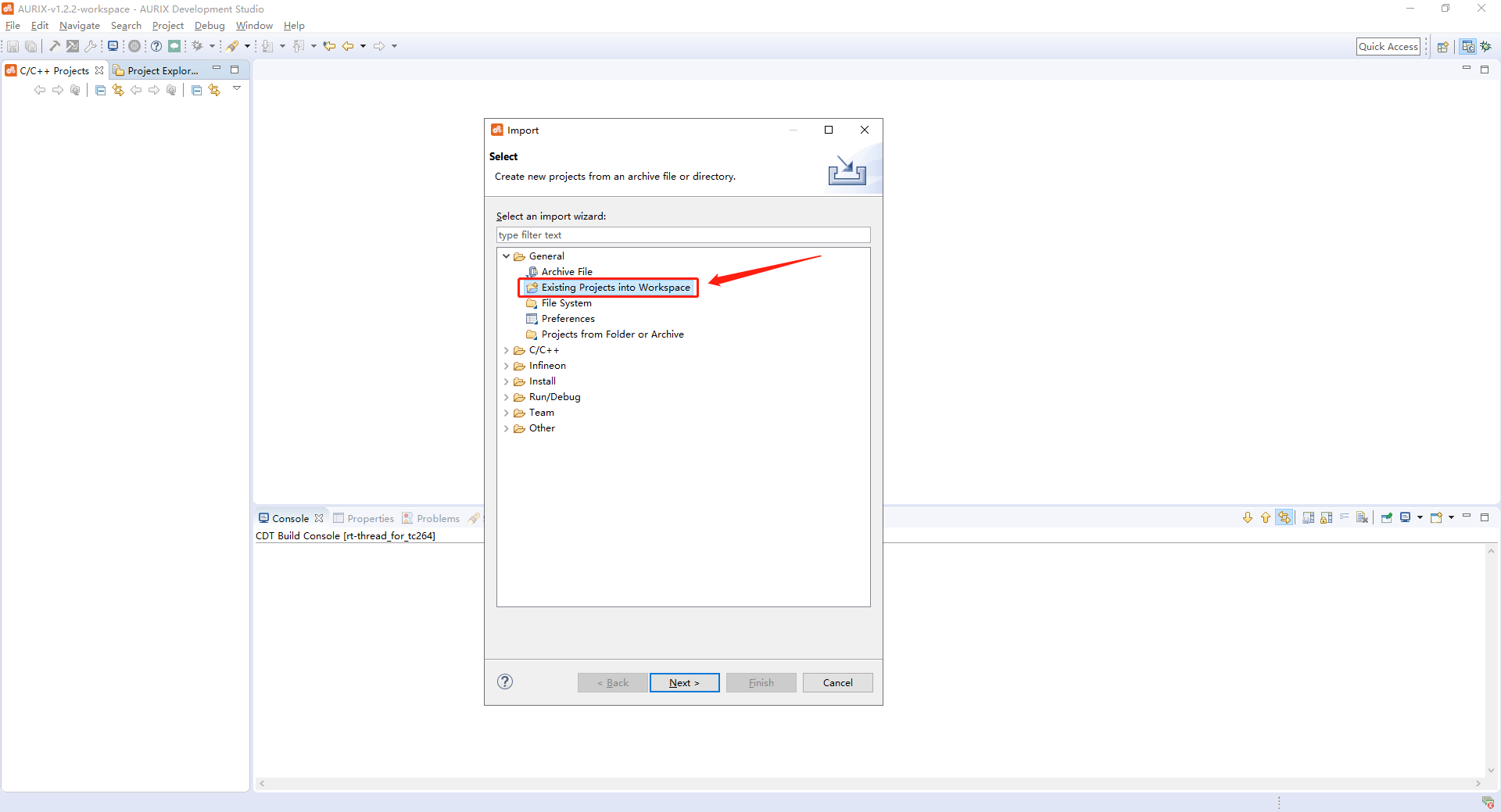This screenshot has height=812, width=1501.
Task: Maximize the Console panel
Action: 1485,517
